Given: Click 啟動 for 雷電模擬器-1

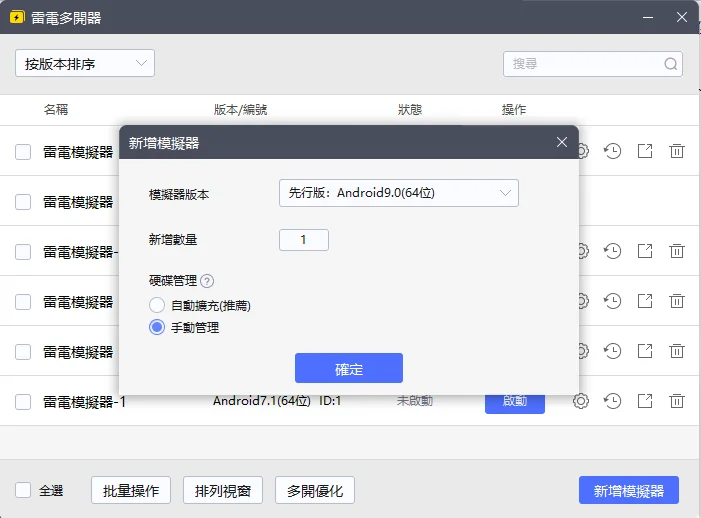Looking at the screenshot, I should 515,403.
